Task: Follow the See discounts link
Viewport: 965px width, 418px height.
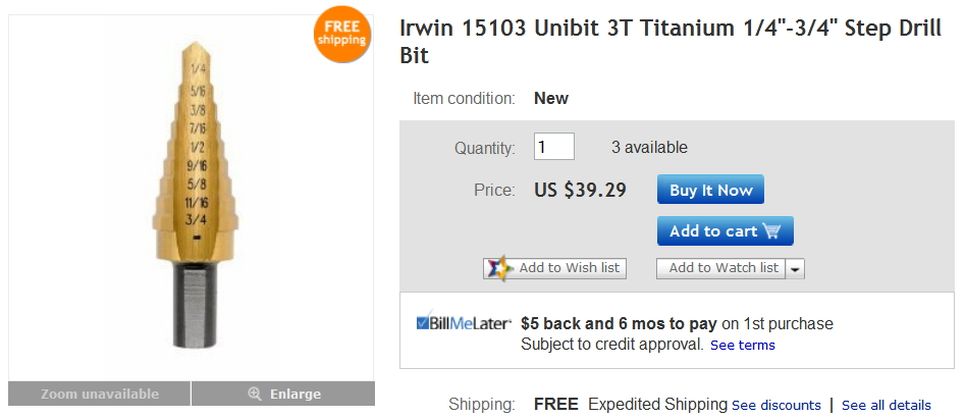Action: click(x=776, y=405)
